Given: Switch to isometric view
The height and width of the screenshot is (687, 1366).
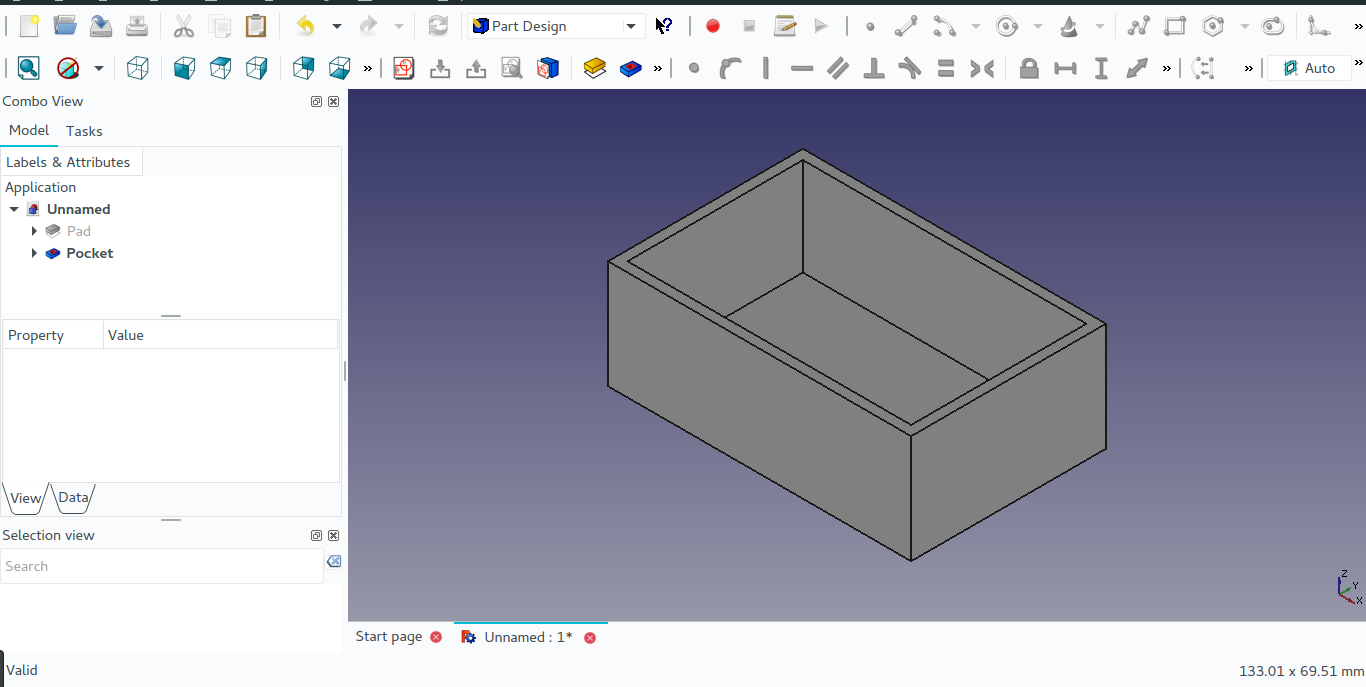Looking at the screenshot, I should point(138,68).
